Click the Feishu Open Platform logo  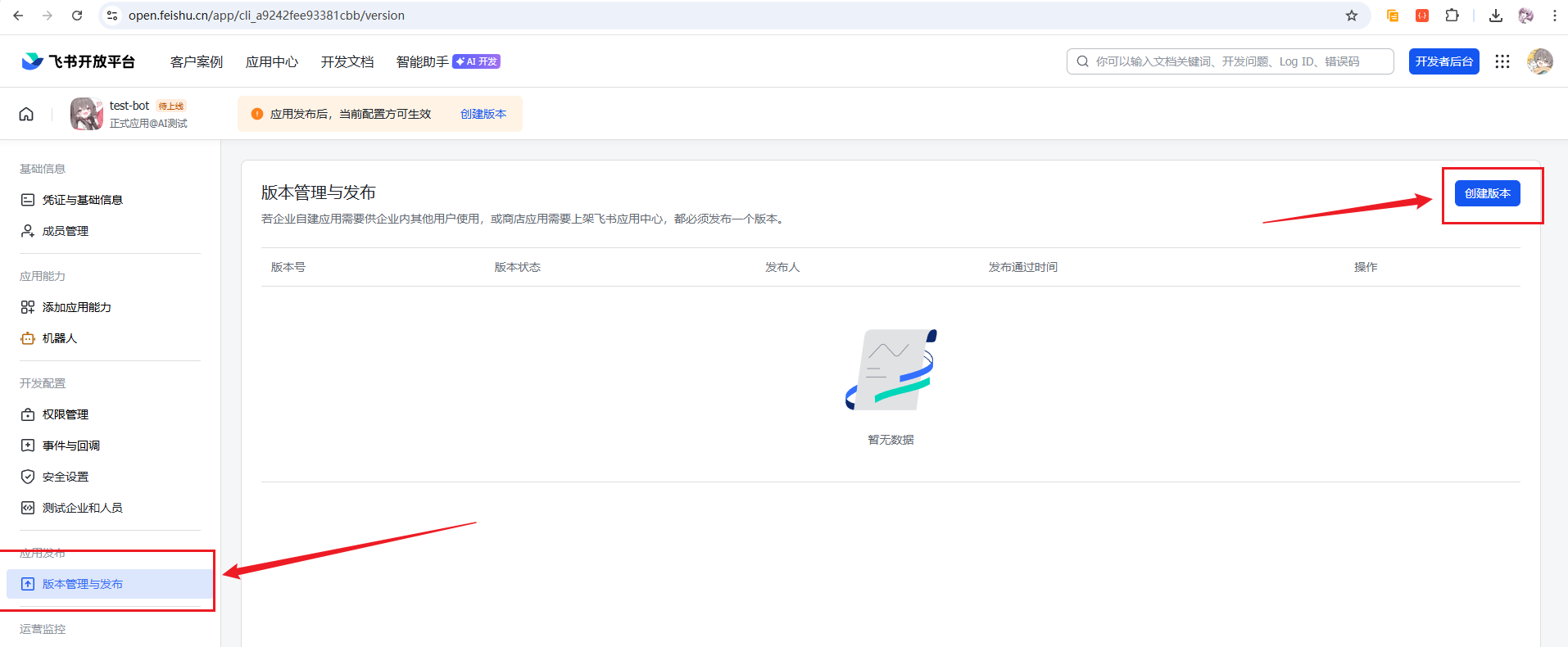79,61
